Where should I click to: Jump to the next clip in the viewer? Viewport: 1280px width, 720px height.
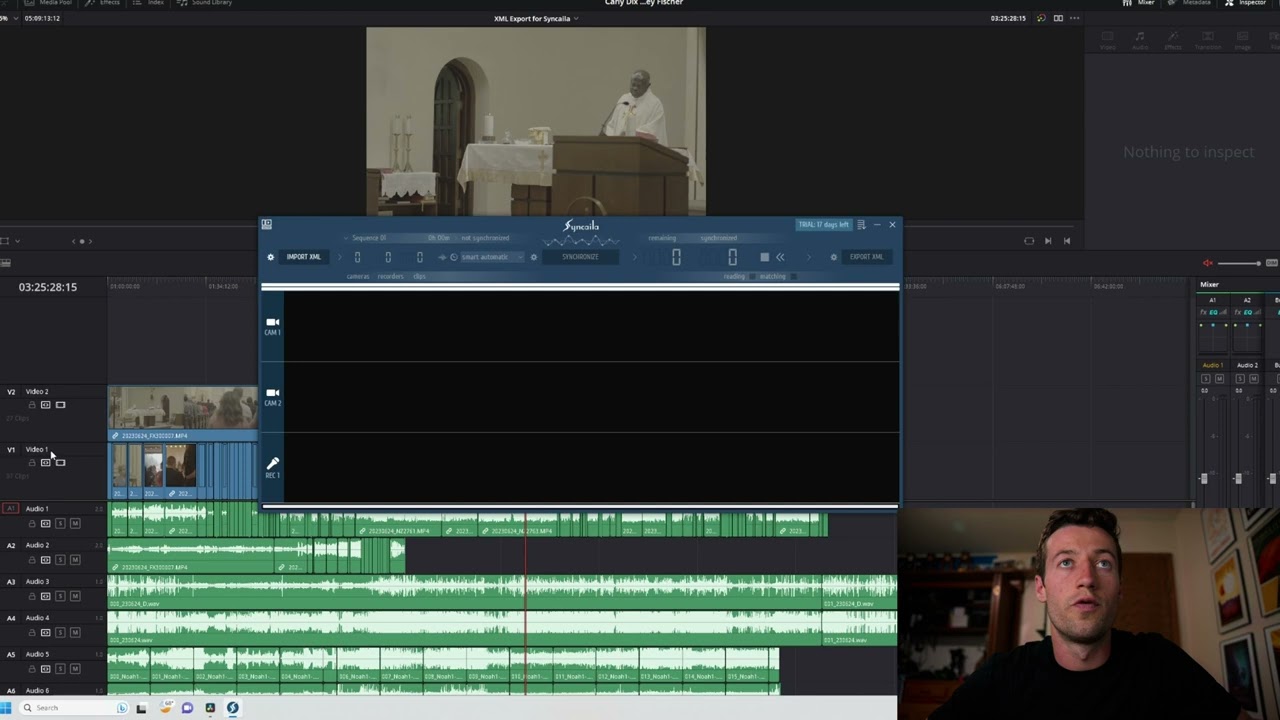click(1048, 241)
